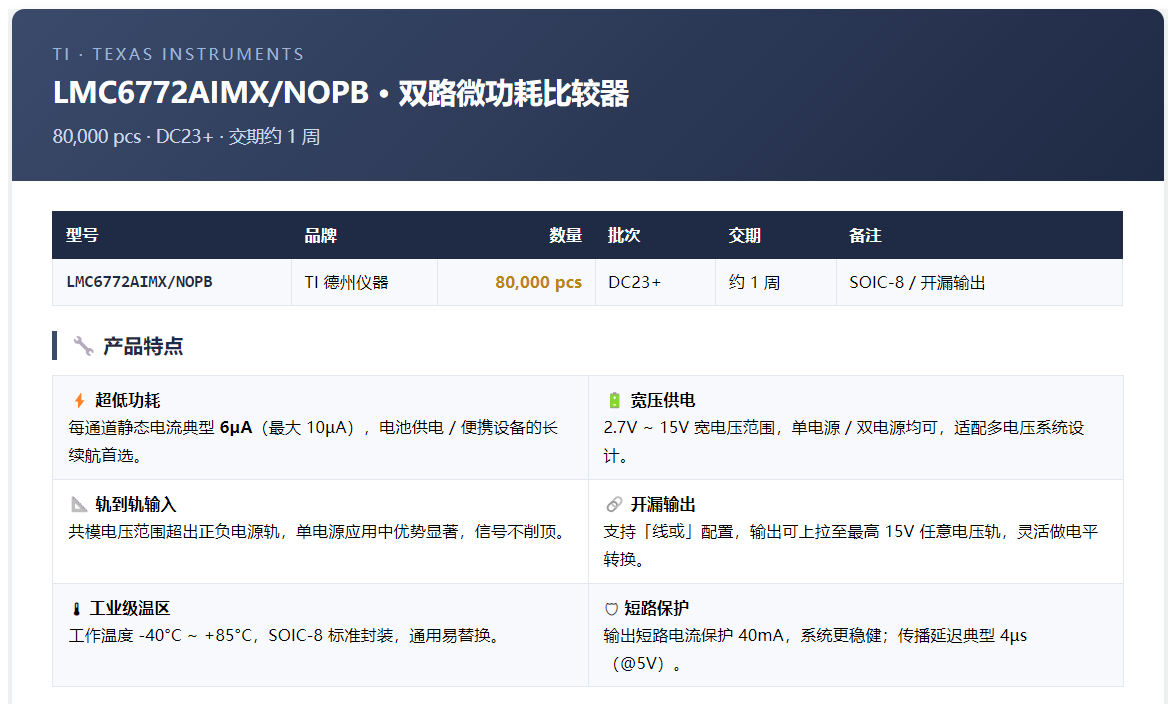Image resolution: width=1176 pixels, height=704 pixels.
Task: Click the 产品特点 section heading
Action: pyautogui.click(x=143, y=346)
